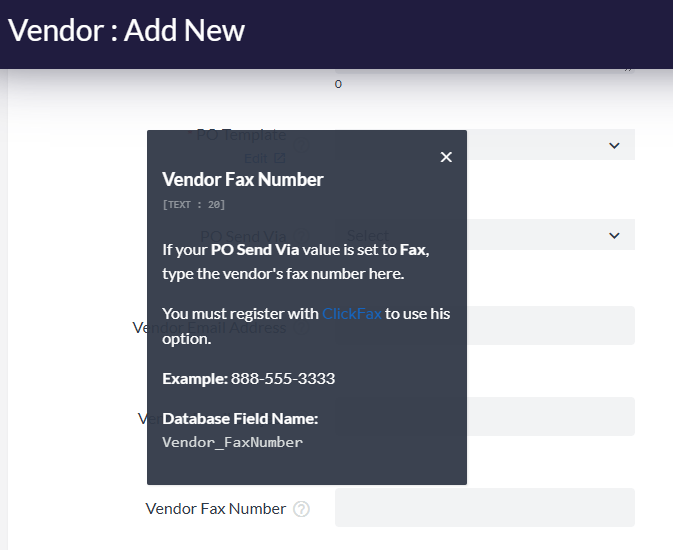Click the character counter showing 0

(x=338, y=84)
